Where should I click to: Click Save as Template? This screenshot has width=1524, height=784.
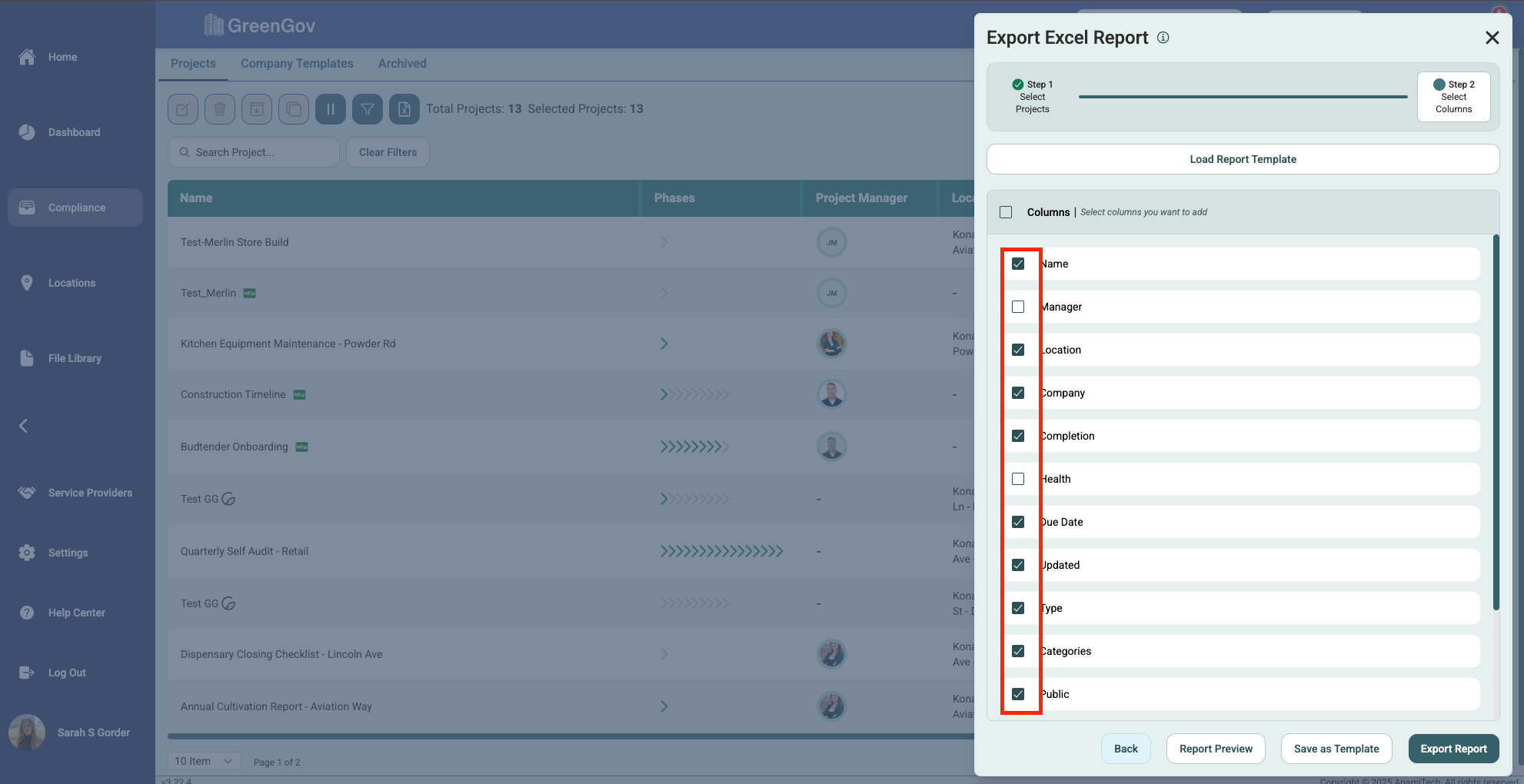click(1336, 749)
